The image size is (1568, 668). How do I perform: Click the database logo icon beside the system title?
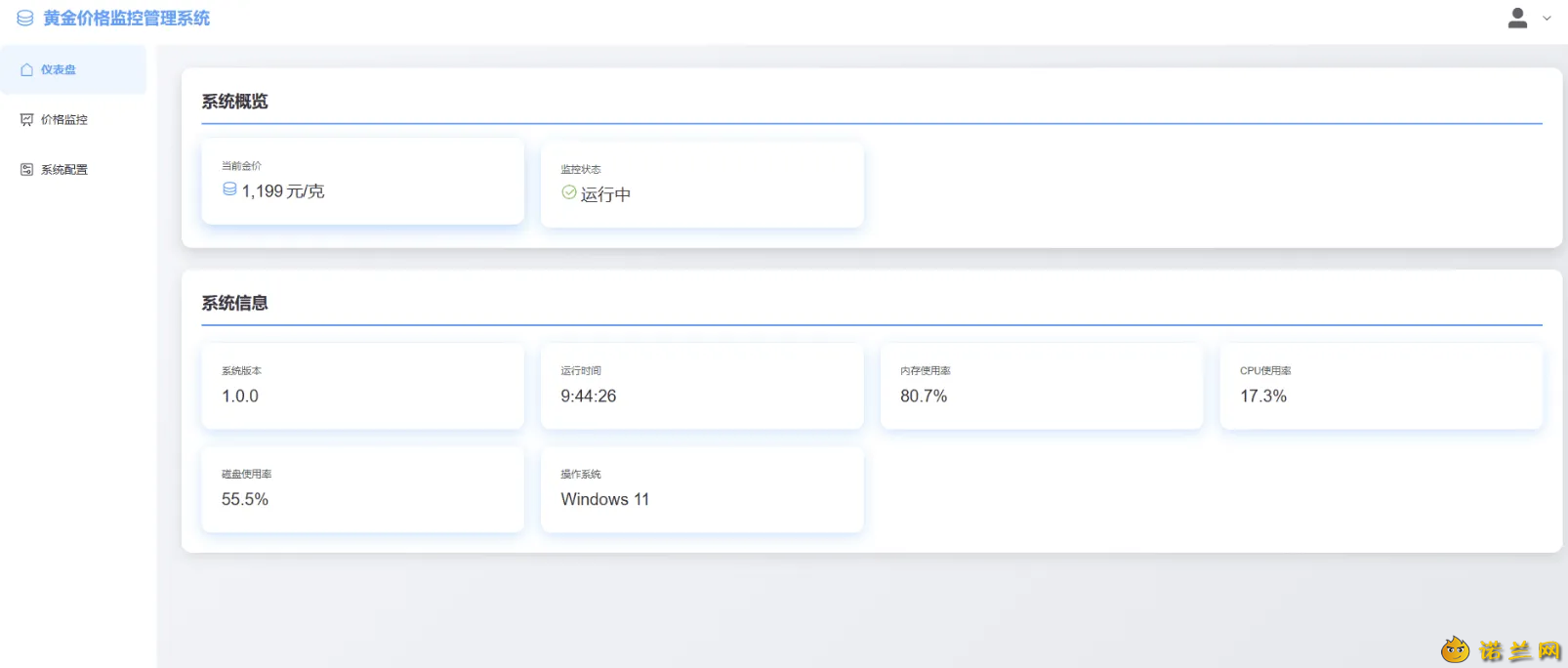25,19
